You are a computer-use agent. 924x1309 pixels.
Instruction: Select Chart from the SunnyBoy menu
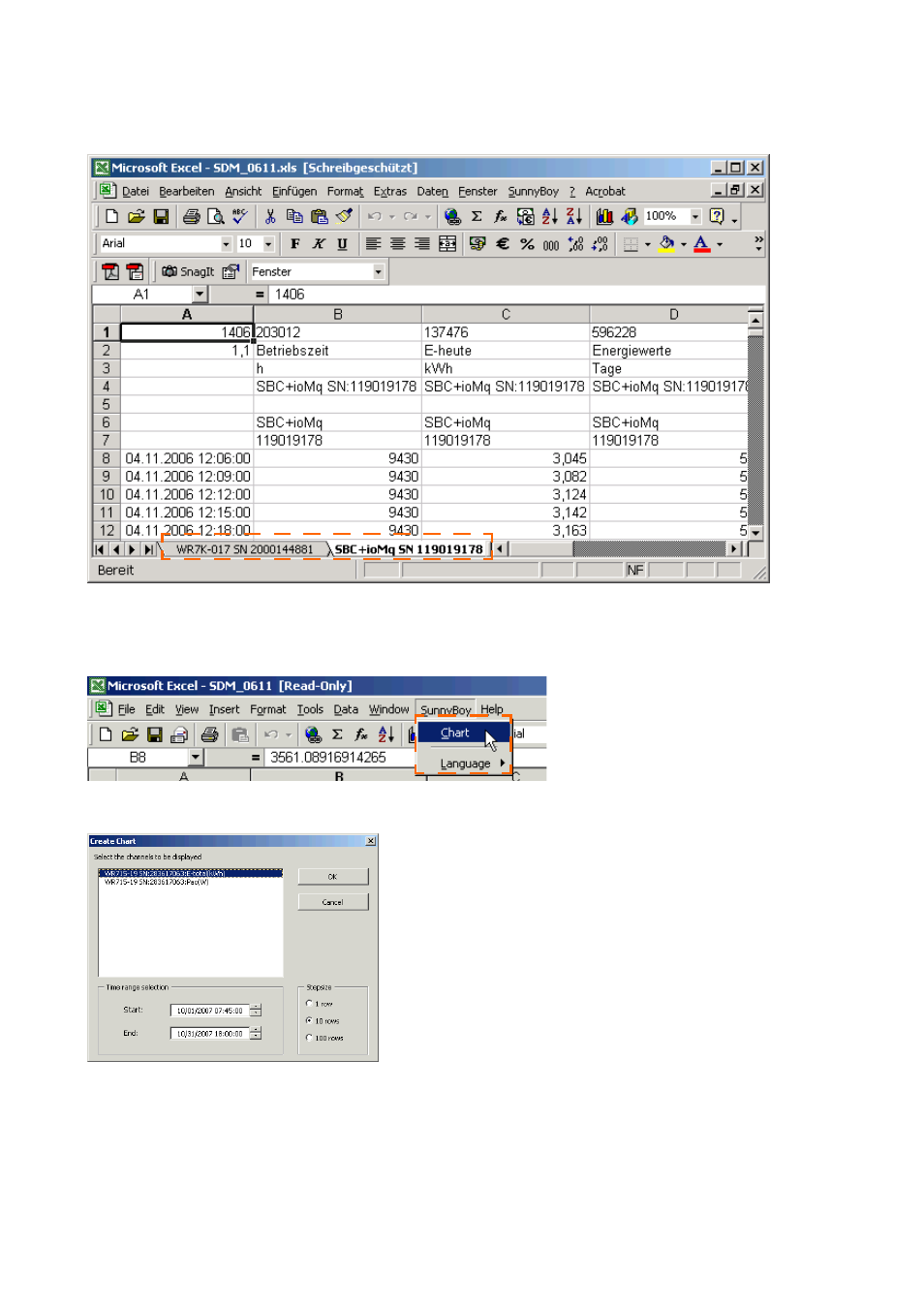pyautogui.click(x=464, y=733)
